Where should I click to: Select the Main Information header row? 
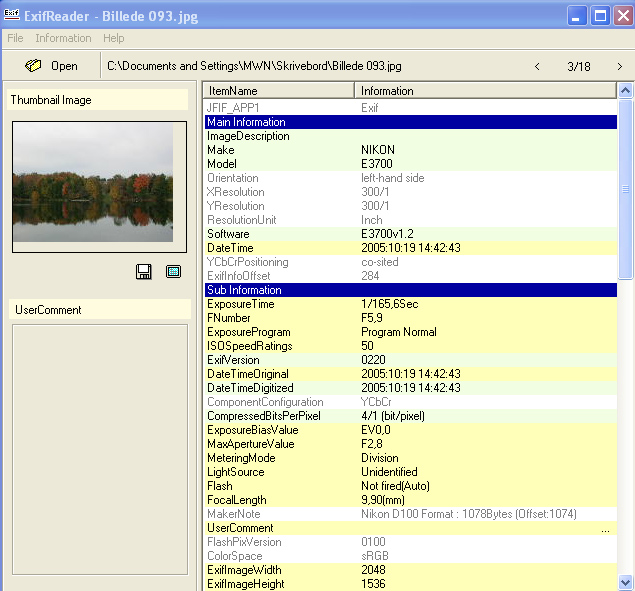click(x=410, y=122)
